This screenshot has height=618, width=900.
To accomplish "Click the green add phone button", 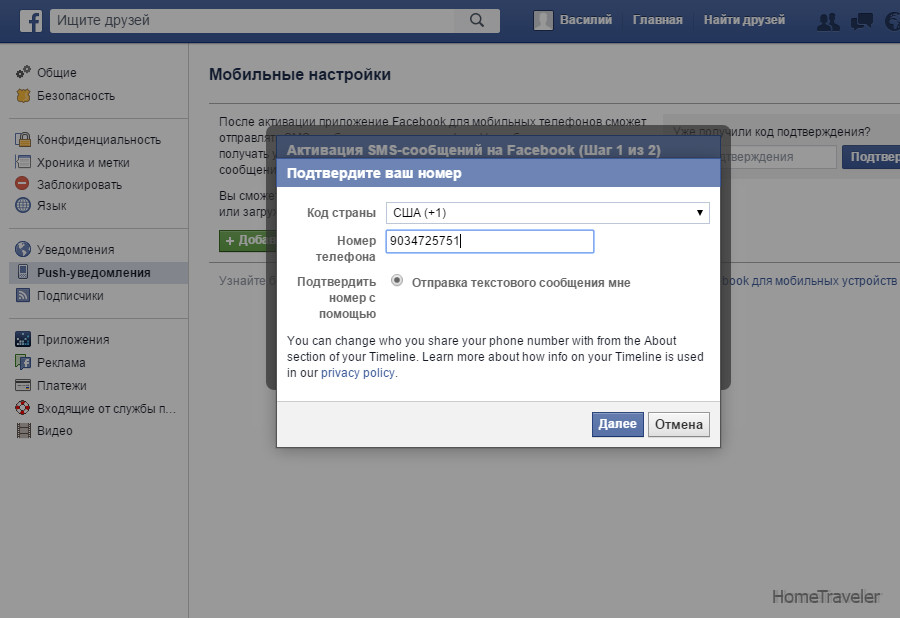I will [248, 240].
